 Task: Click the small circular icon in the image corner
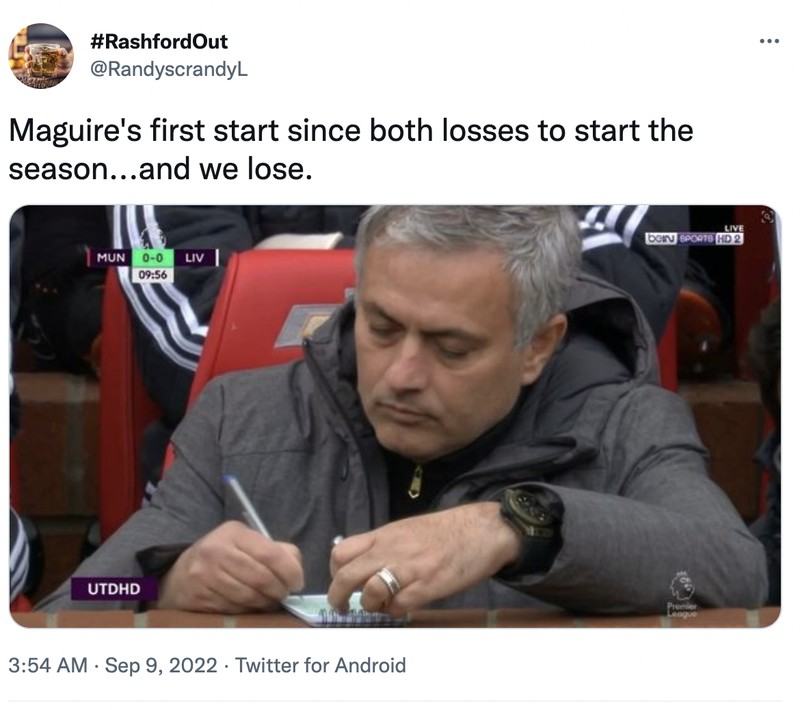[768, 215]
